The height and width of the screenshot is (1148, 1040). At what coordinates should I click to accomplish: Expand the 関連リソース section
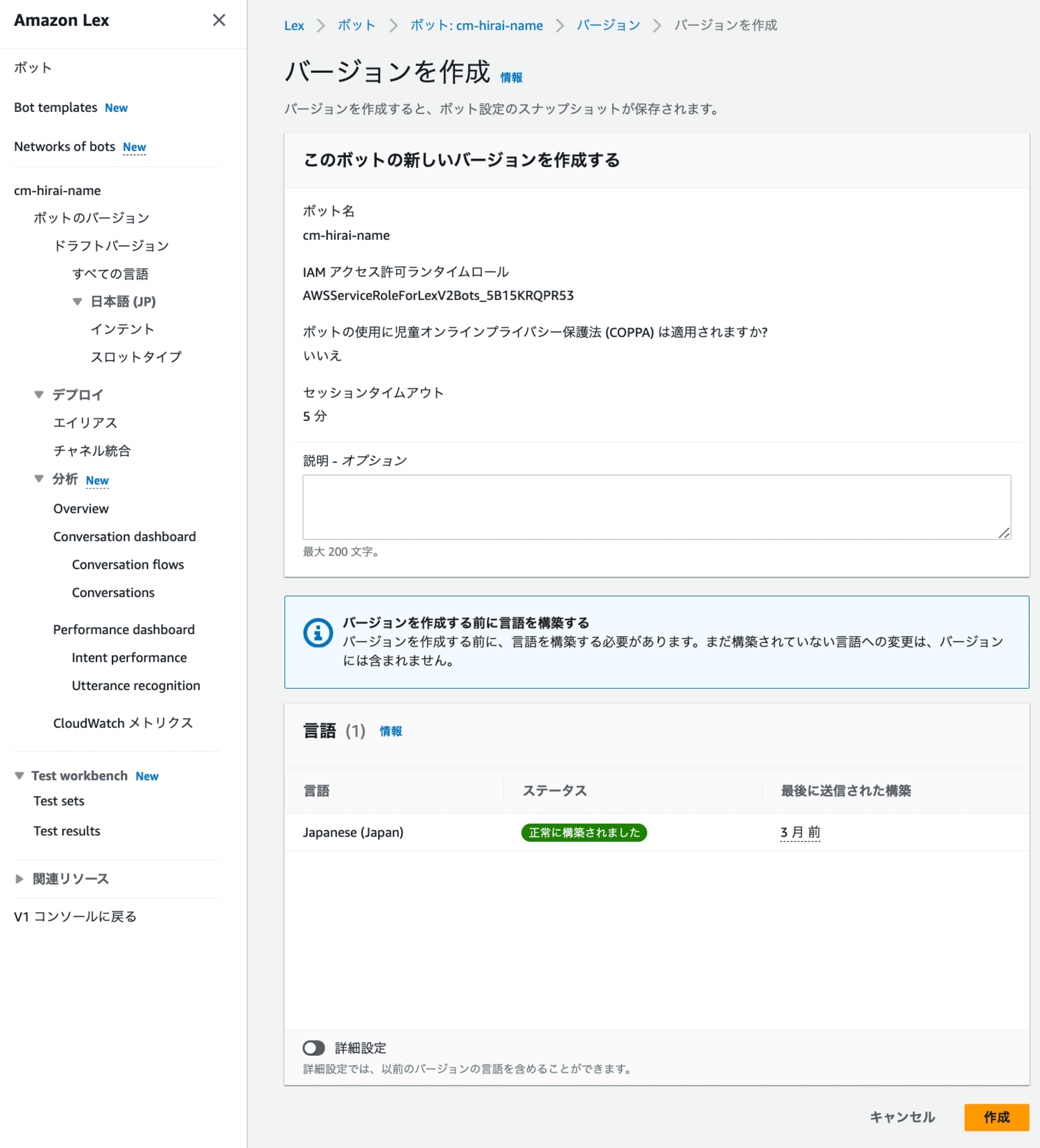pos(19,879)
